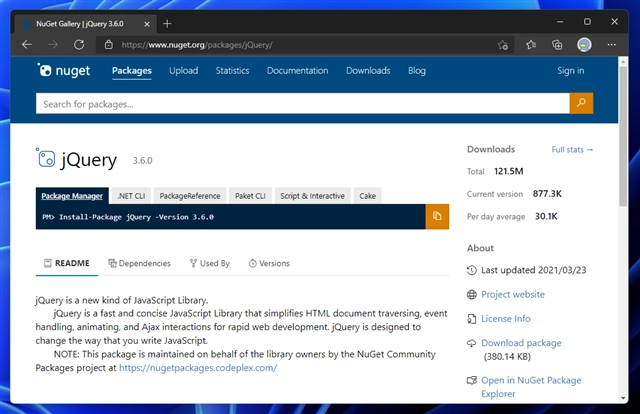Close the NuGet Gallery tab
This screenshot has width=640, height=414.
coord(147,24)
